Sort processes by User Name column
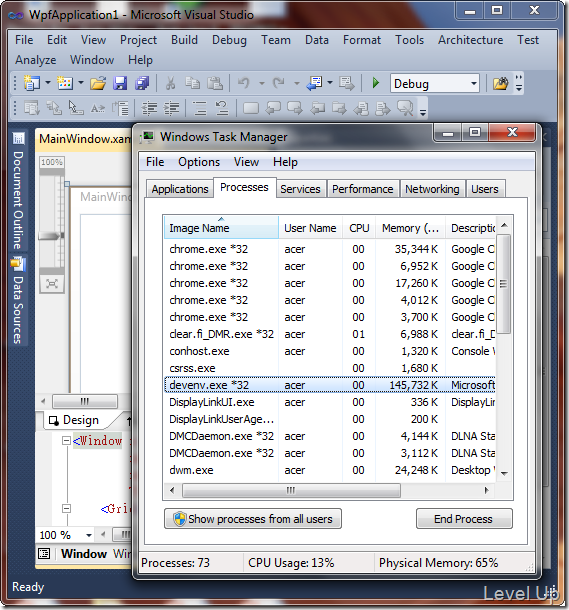Image resolution: width=569 pixels, height=610 pixels. point(310,228)
